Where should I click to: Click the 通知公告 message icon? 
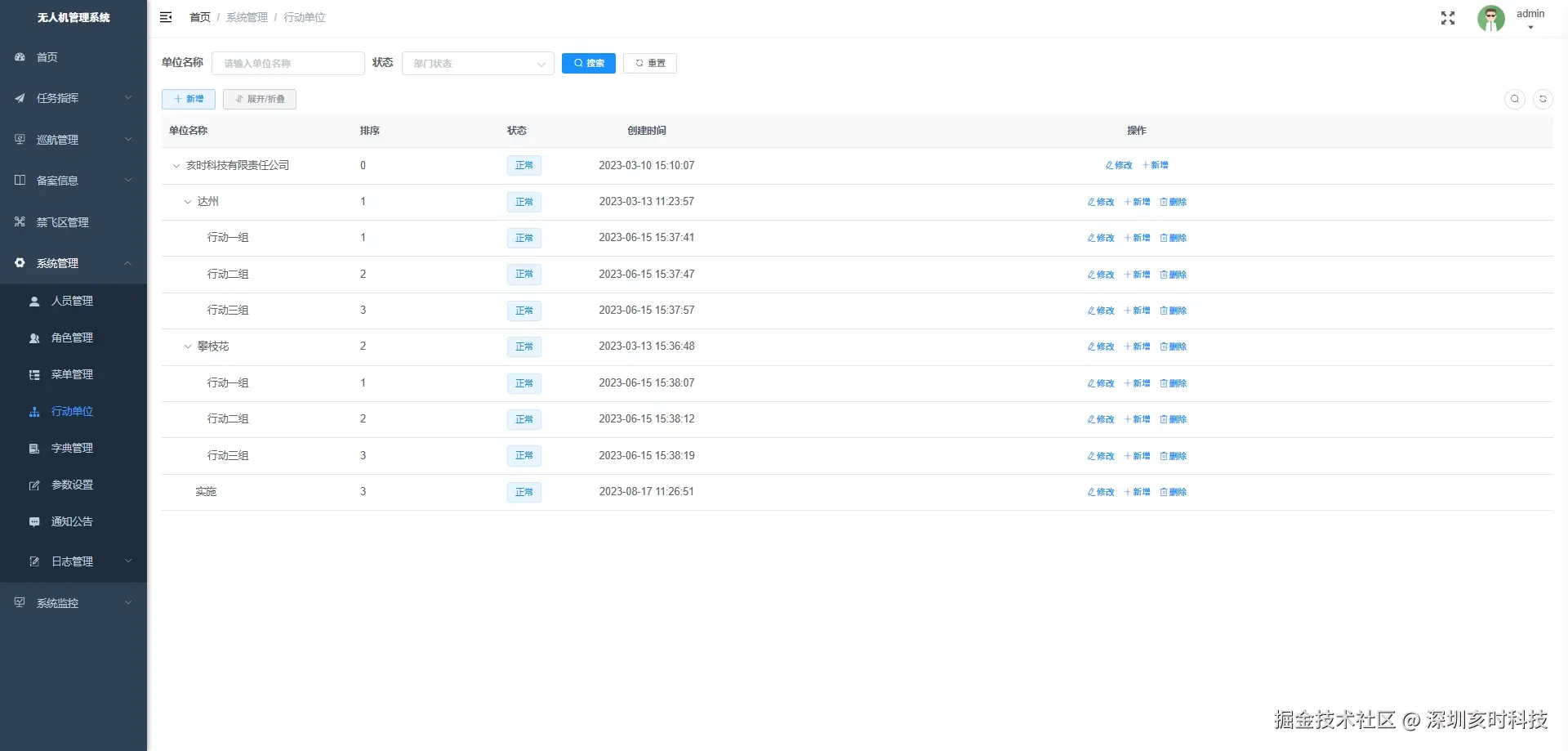pos(34,522)
